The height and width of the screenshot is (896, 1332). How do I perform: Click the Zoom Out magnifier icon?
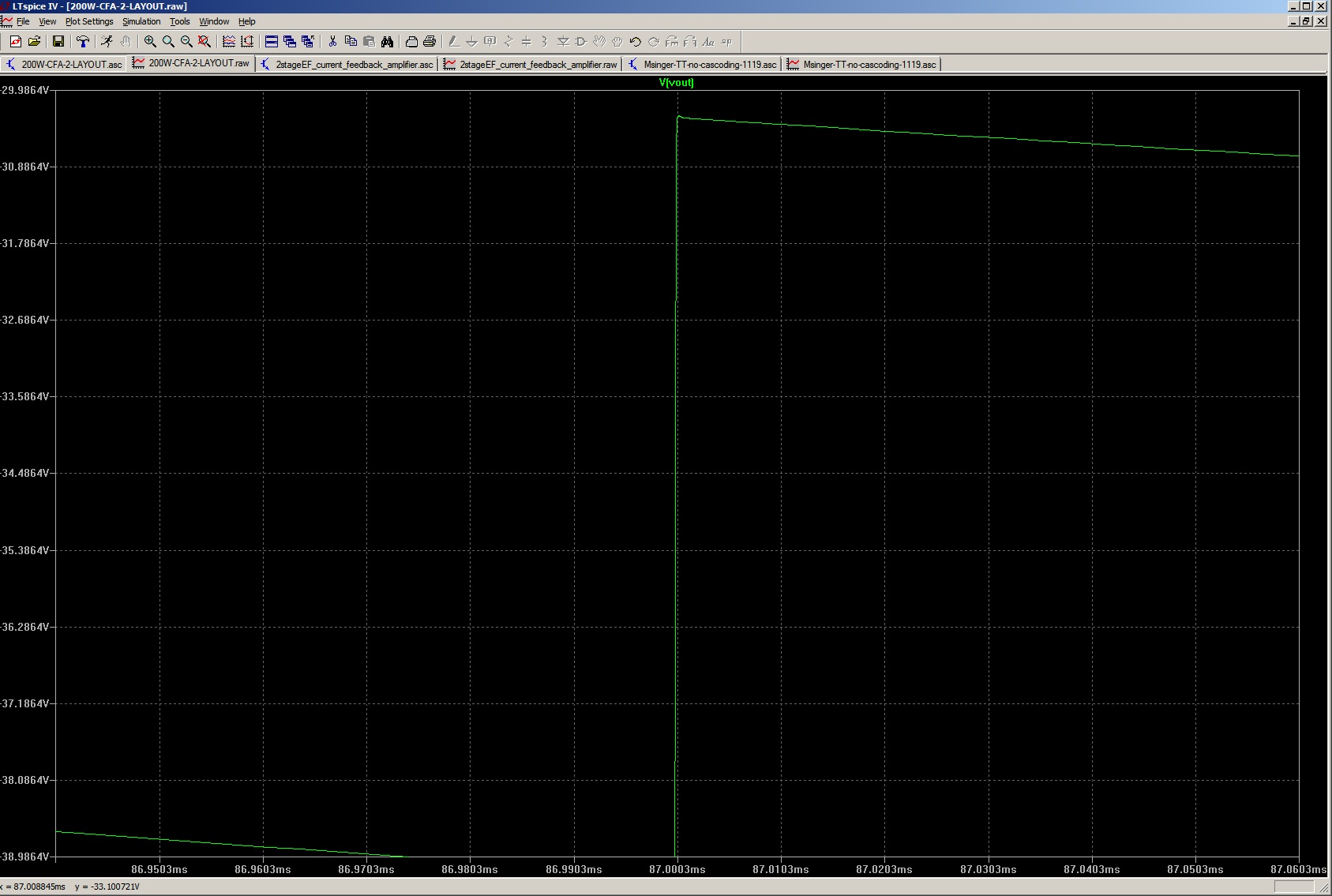point(186,42)
